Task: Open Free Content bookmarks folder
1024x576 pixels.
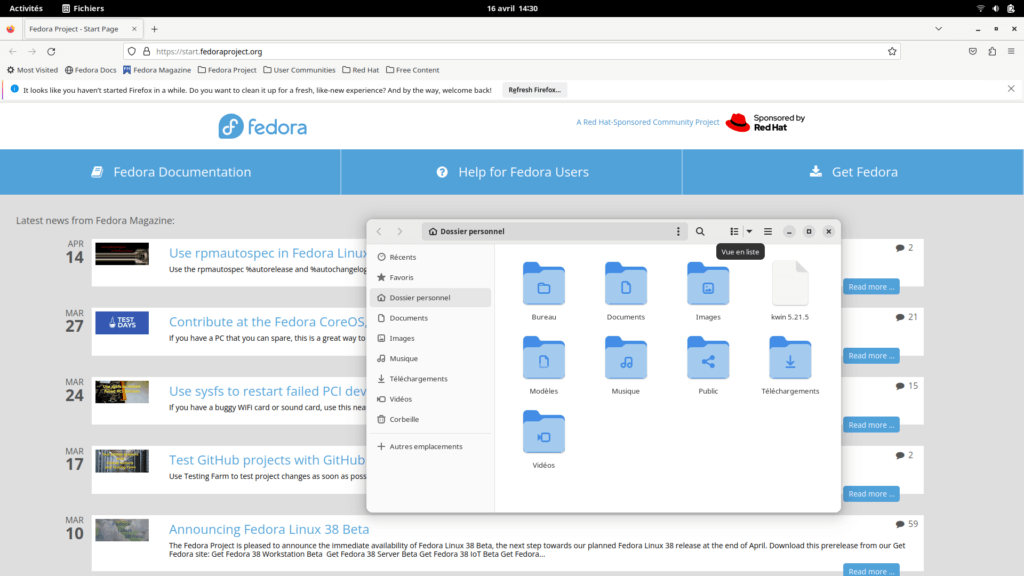Action: pyautogui.click(x=412, y=70)
